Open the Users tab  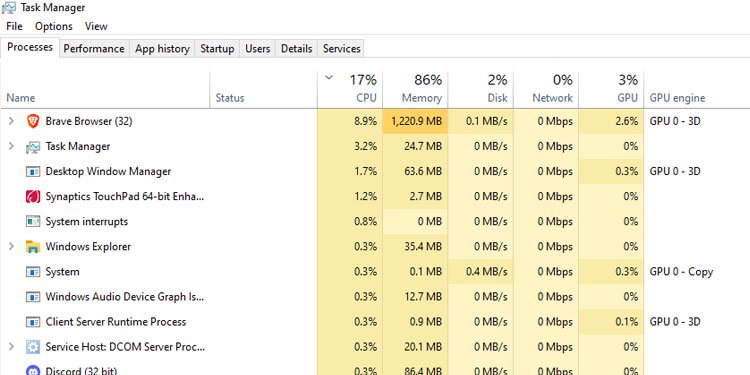(x=257, y=49)
